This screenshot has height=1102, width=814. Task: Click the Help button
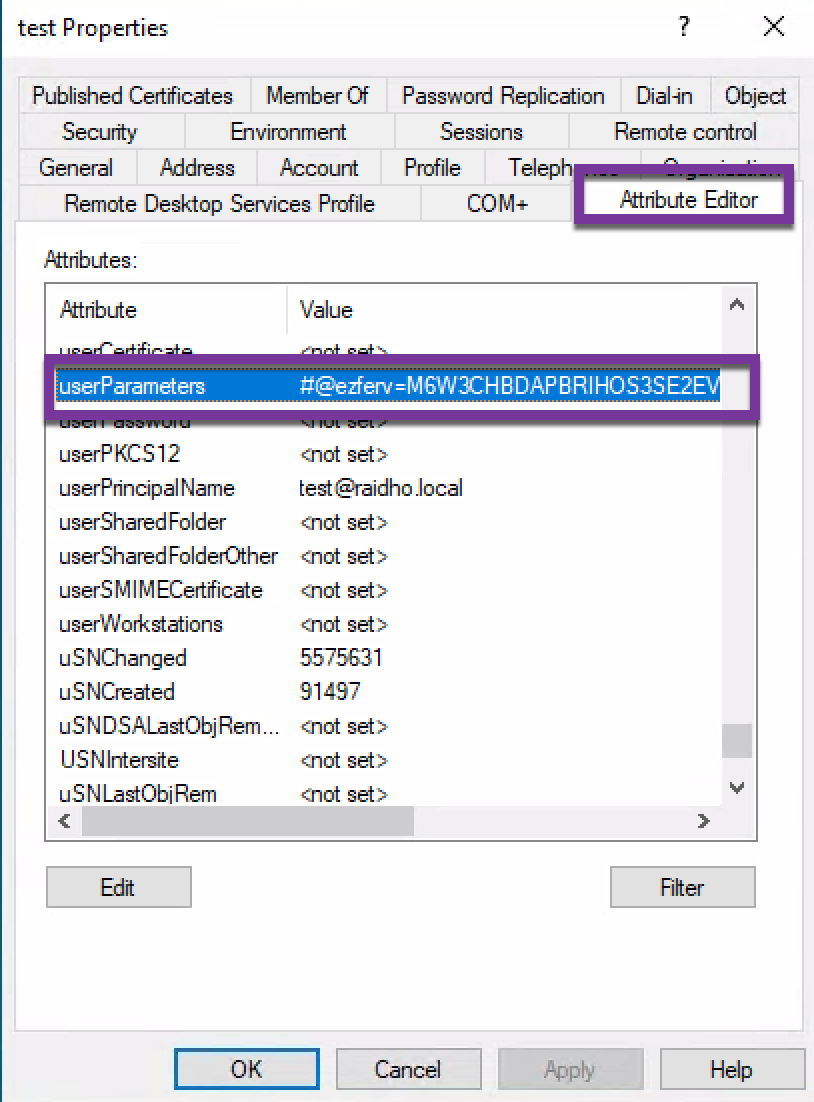732,1068
